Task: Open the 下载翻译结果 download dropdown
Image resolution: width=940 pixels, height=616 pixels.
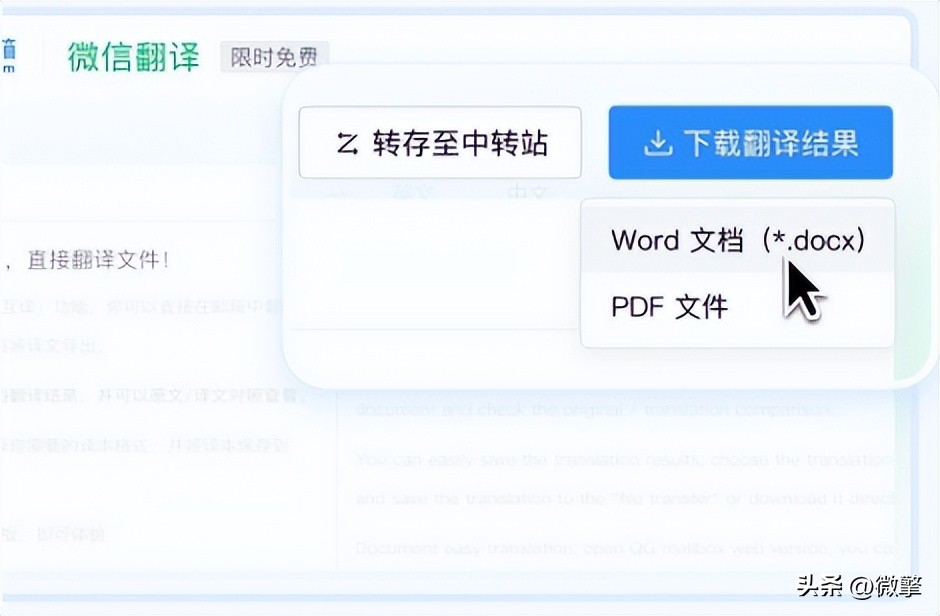Action: pos(750,143)
